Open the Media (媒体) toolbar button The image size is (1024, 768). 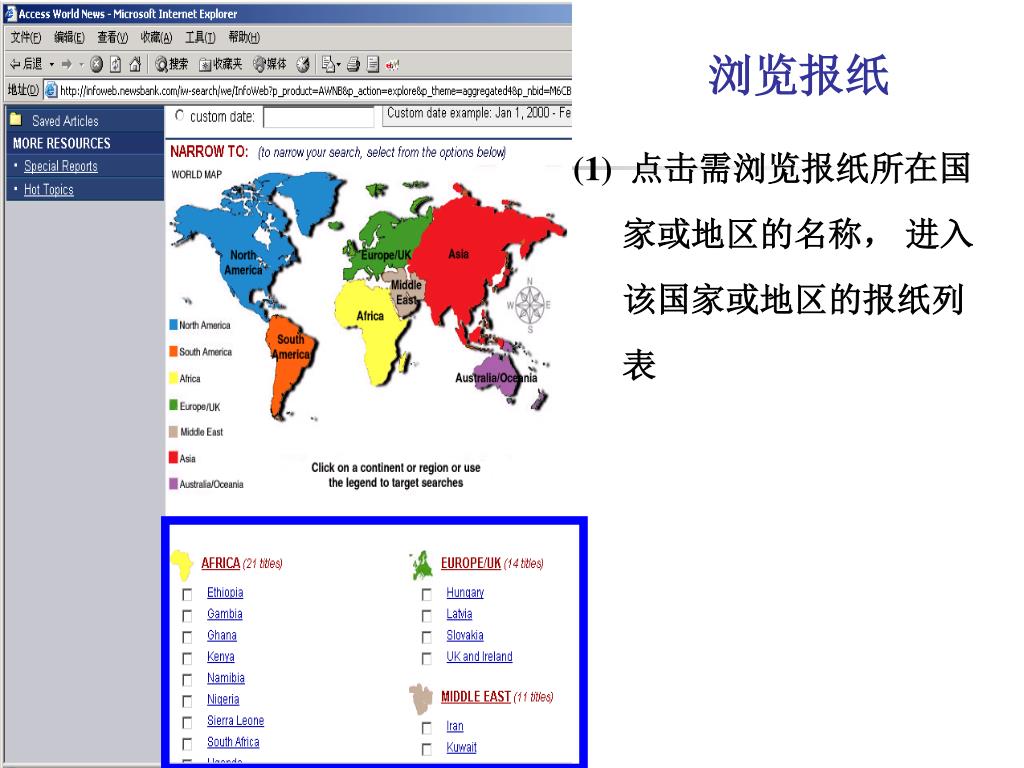click(270, 64)
